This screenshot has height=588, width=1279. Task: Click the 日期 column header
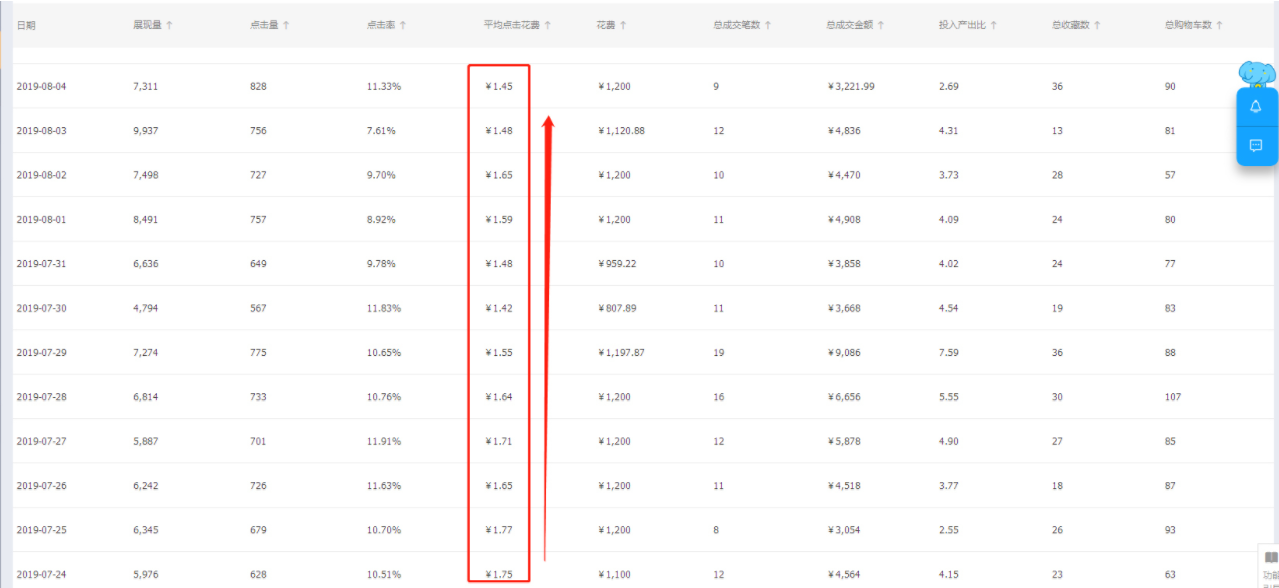[x=26, y=25]
